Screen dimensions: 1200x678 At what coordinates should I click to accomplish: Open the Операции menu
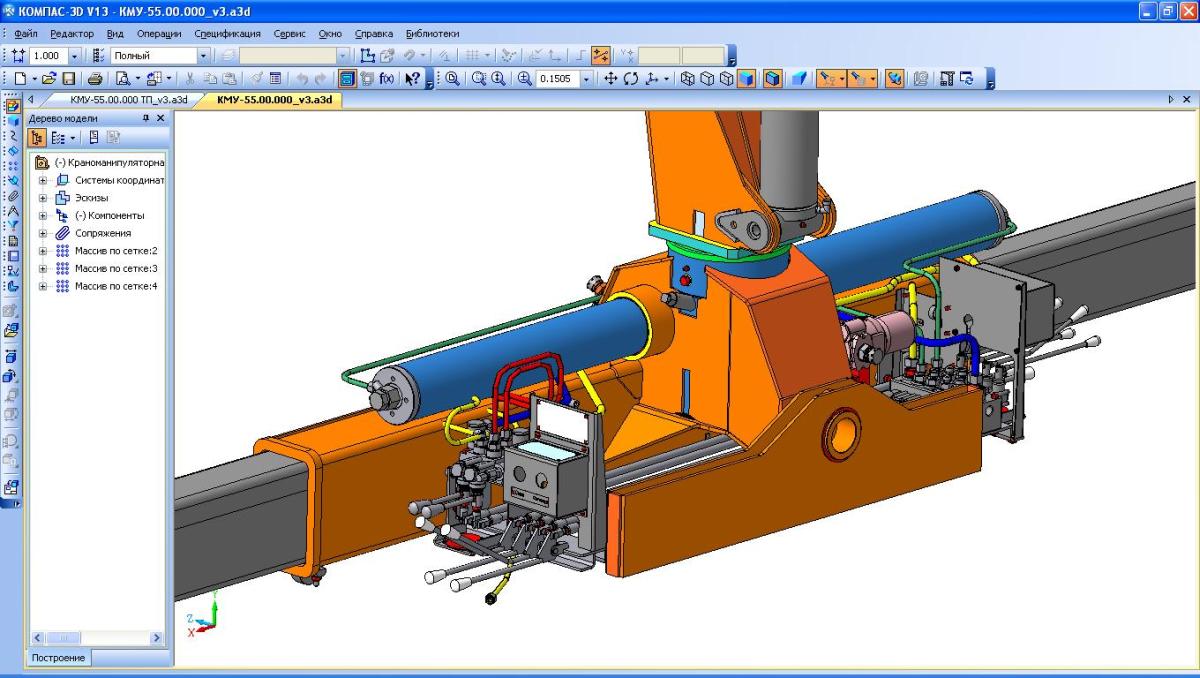coord(159,33)
